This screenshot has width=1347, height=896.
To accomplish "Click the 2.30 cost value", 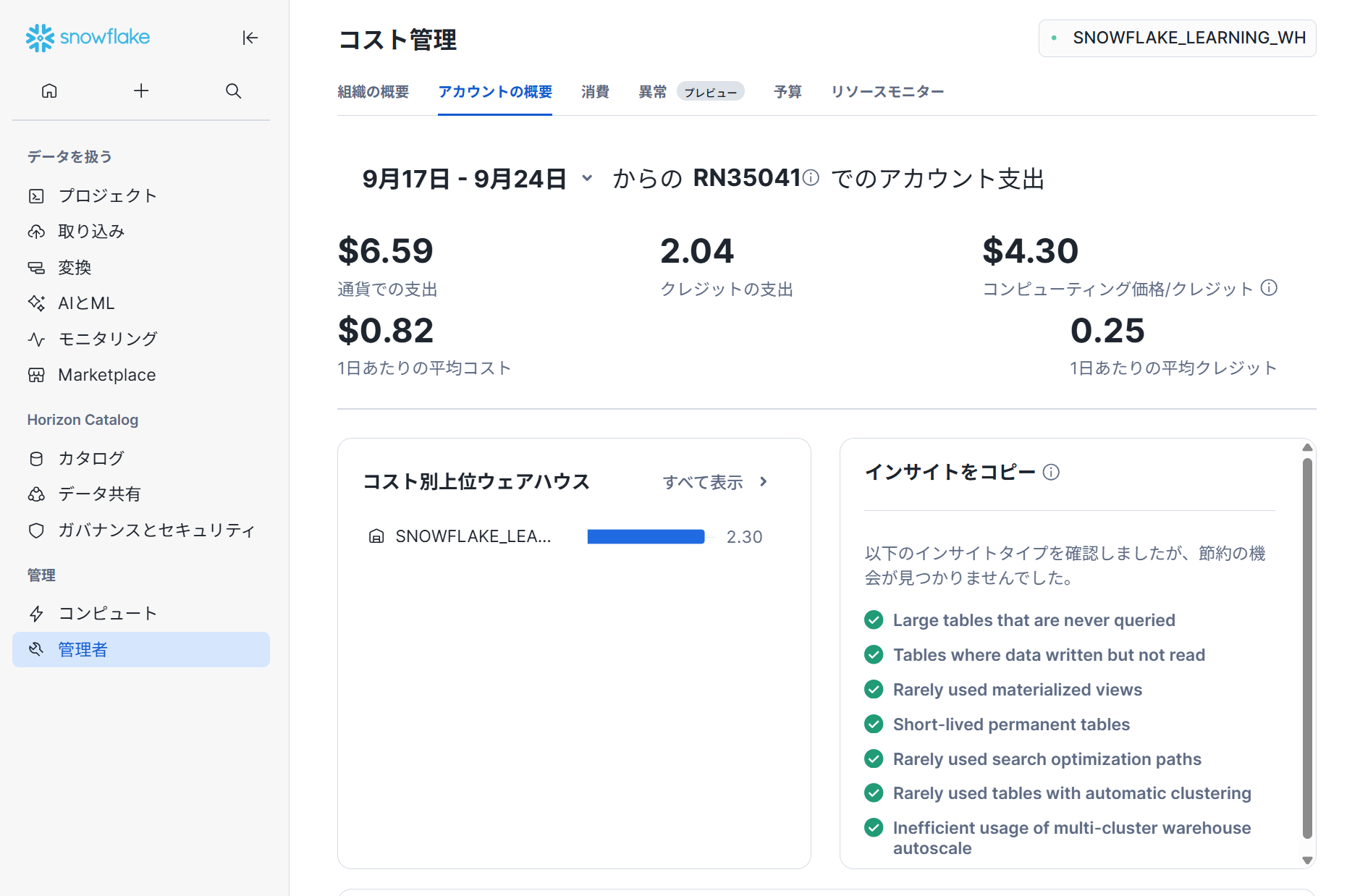I will point(745,537).
